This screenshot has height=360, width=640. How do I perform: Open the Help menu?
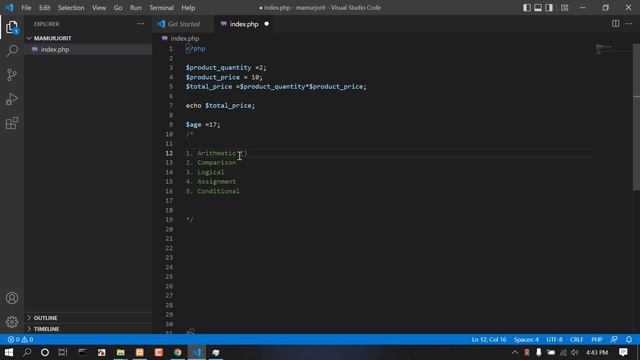(188, 8)
